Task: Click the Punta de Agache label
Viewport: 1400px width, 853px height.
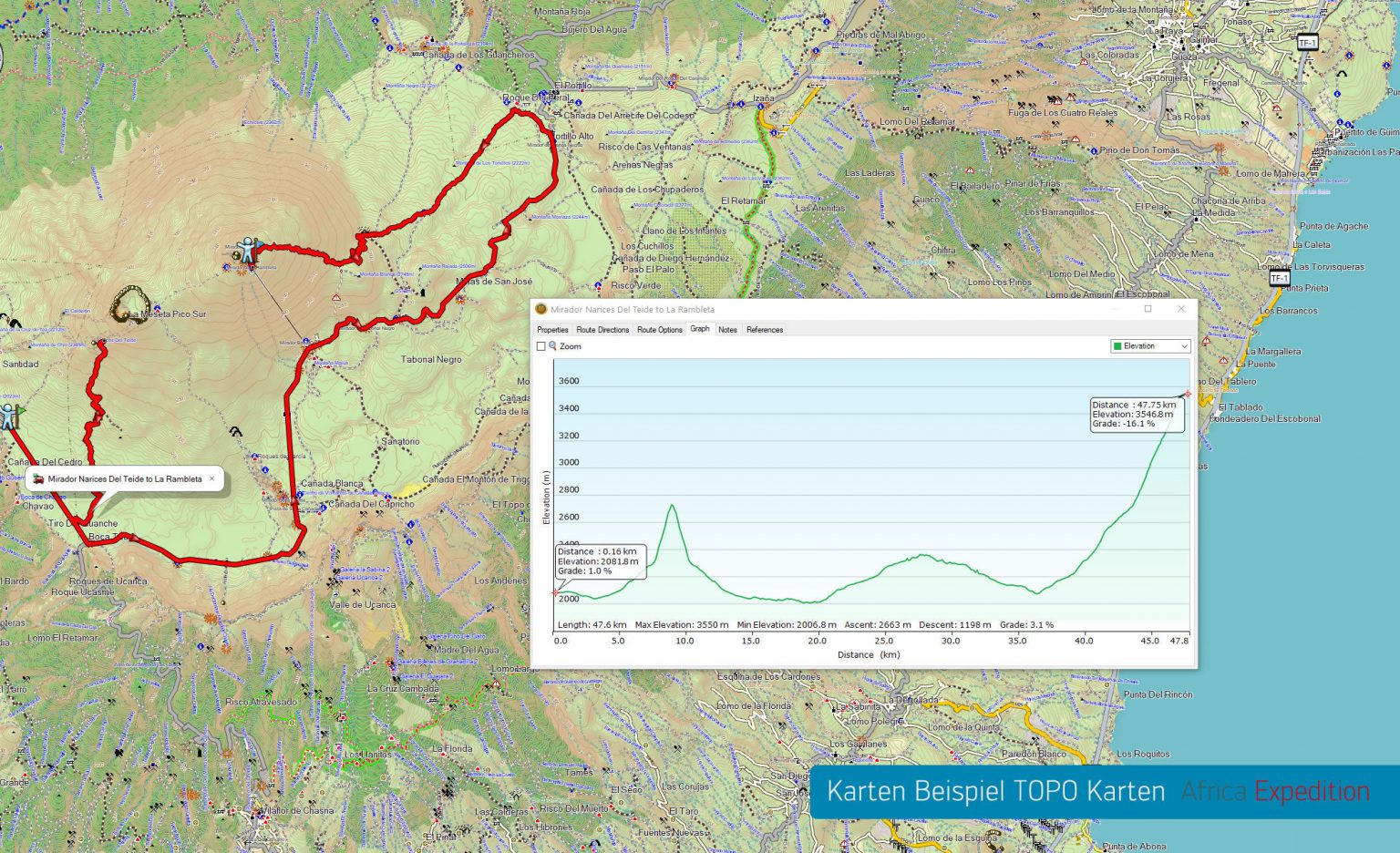Action: tap(1333, 226)
